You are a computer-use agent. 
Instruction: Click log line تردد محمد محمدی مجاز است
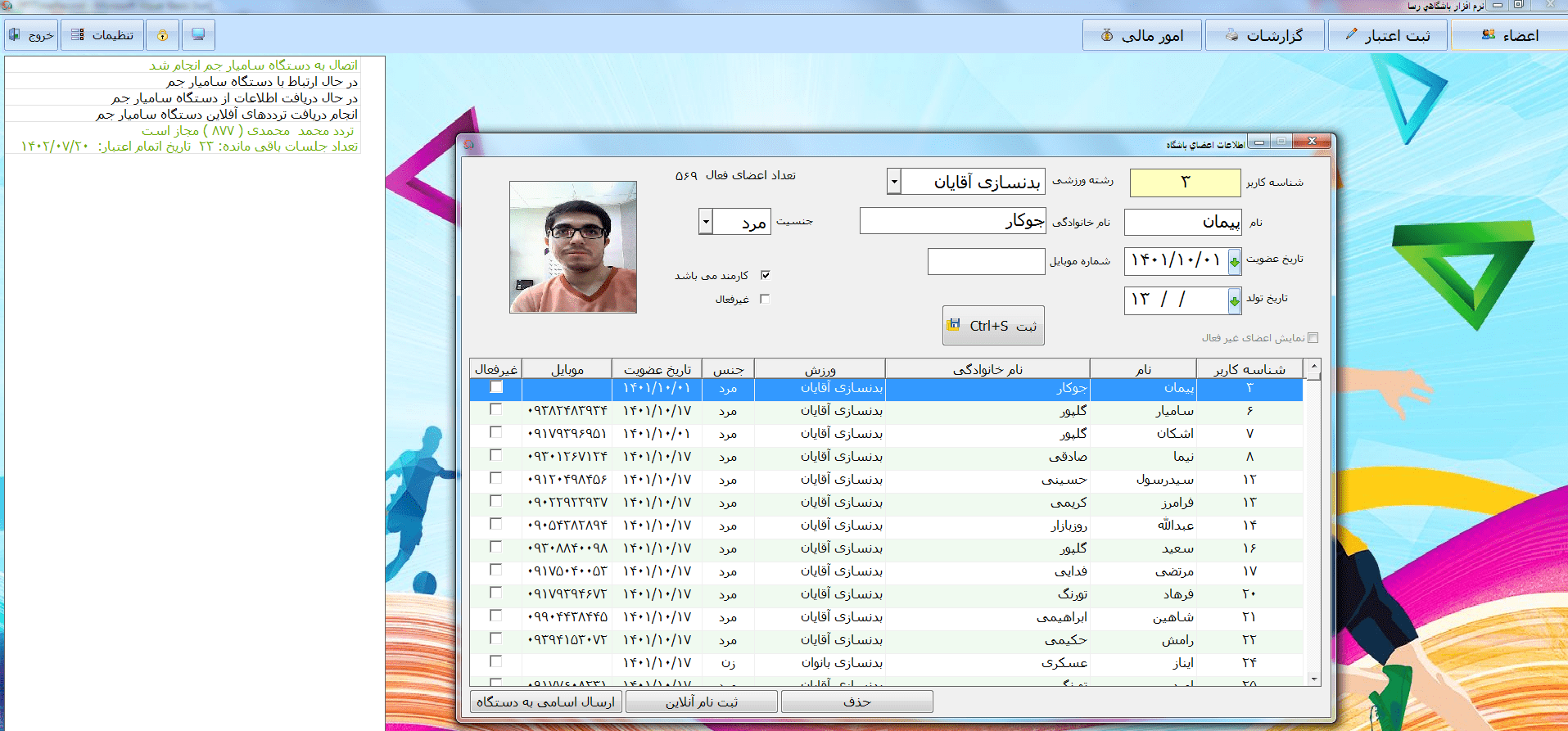[247, 130]
